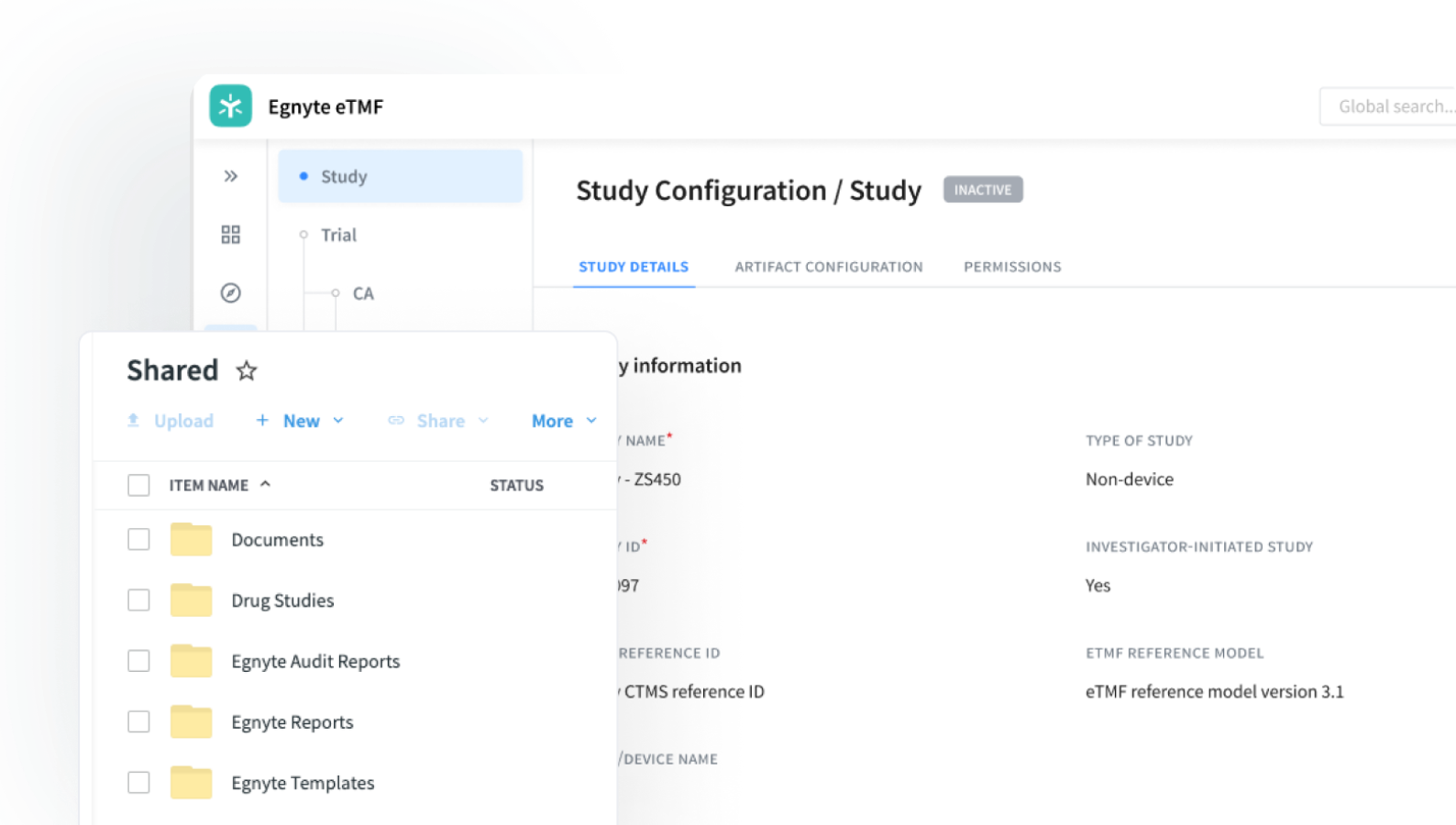Expand the sidebar with double-chevron icon
Image resolution: width=1456 pixels, height=825 pixels.
231,176
